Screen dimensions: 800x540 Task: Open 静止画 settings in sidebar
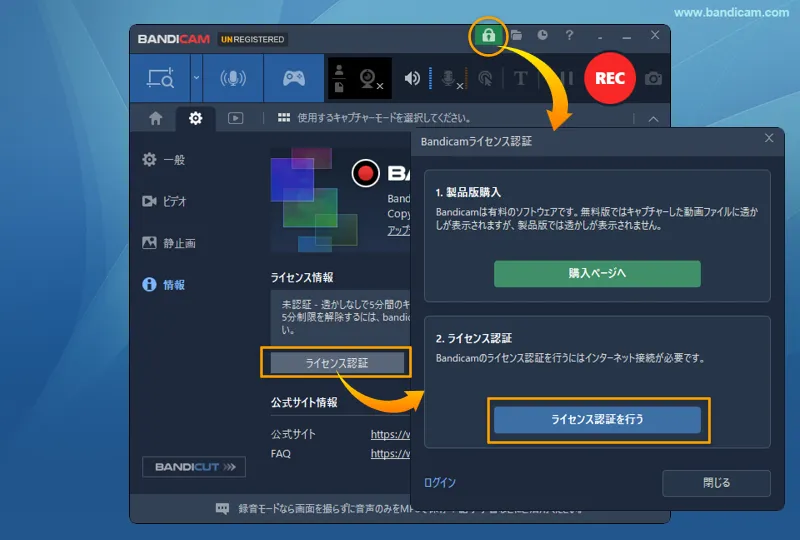click(x=169, y=243)
